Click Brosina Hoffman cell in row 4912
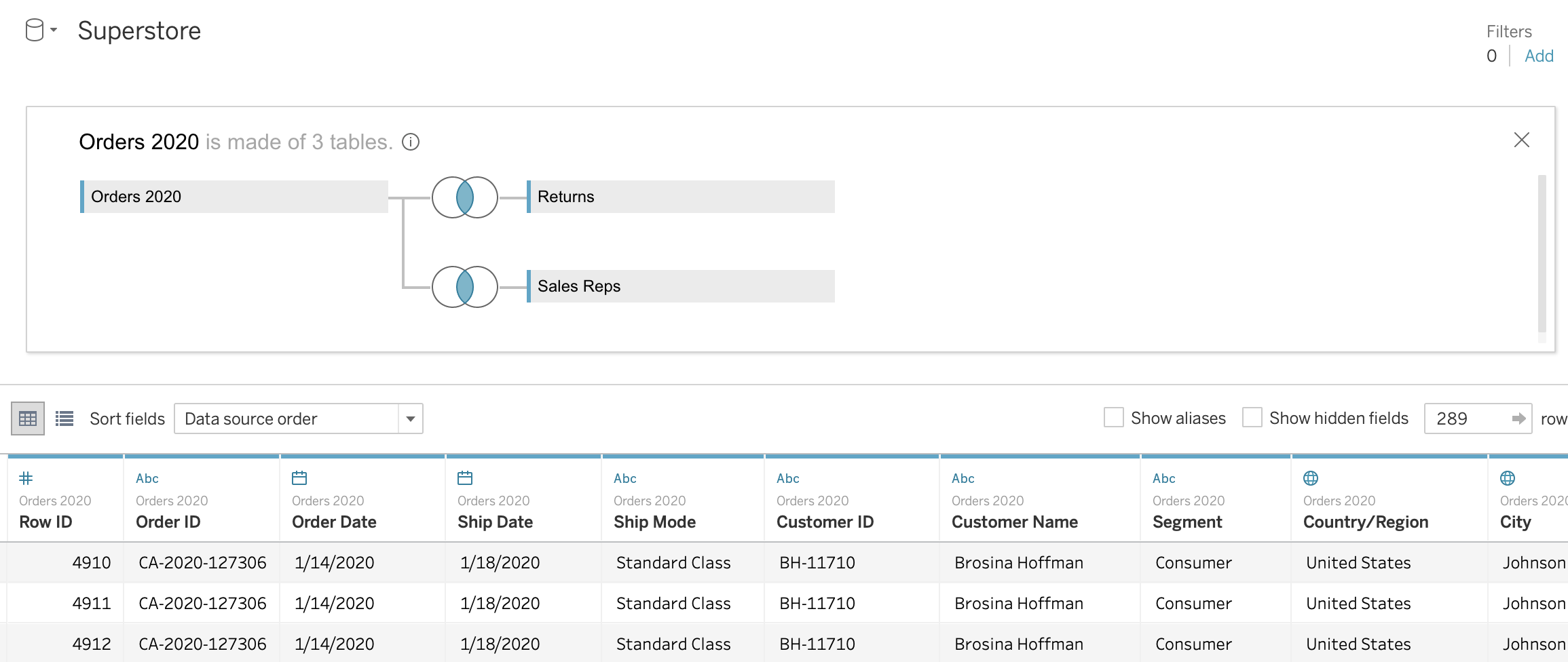 [x=1040, y=643]
